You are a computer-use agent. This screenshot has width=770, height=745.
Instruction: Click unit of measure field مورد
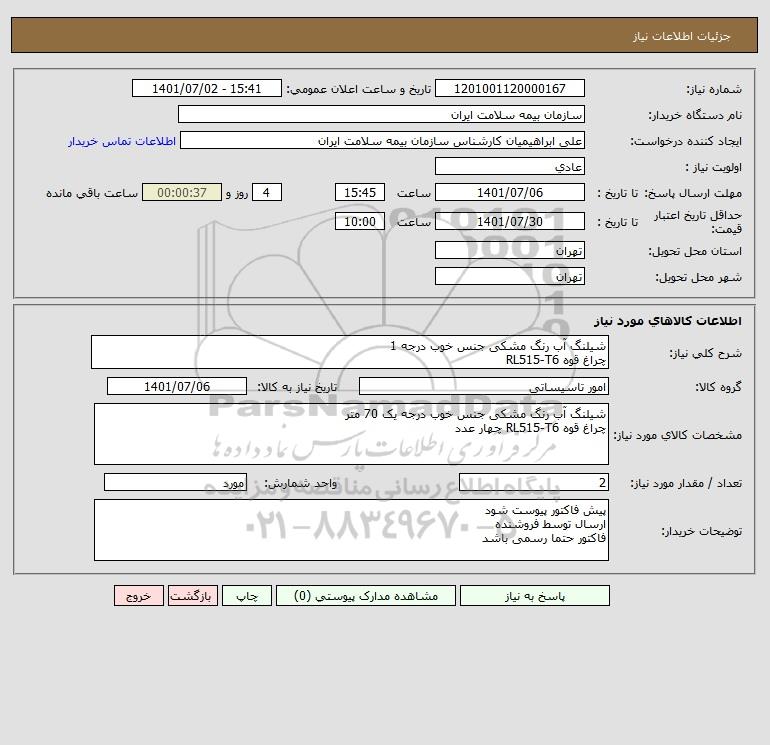(175, 483)
